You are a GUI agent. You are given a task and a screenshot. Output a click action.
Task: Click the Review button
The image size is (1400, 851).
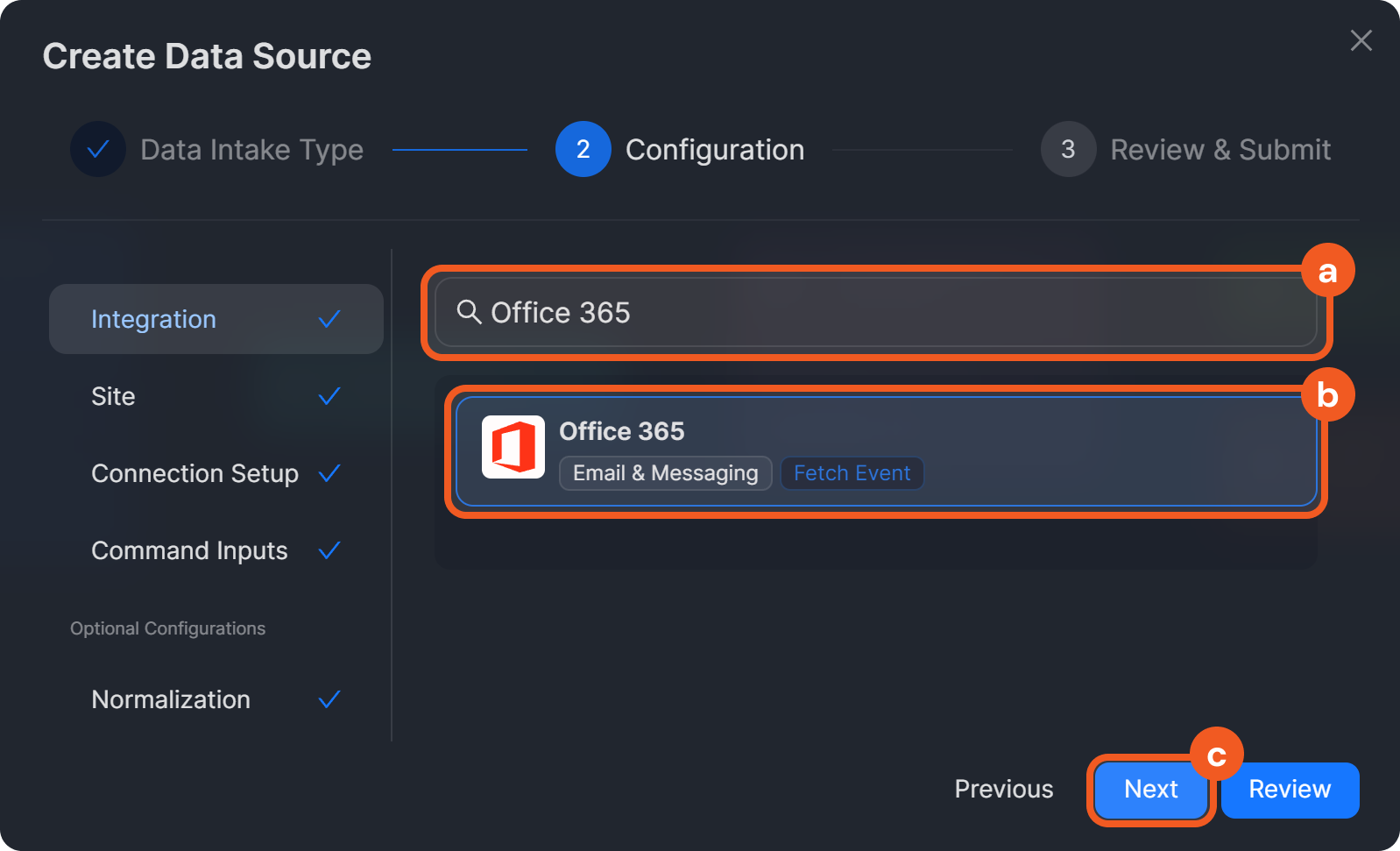(x=1290, y=790)
